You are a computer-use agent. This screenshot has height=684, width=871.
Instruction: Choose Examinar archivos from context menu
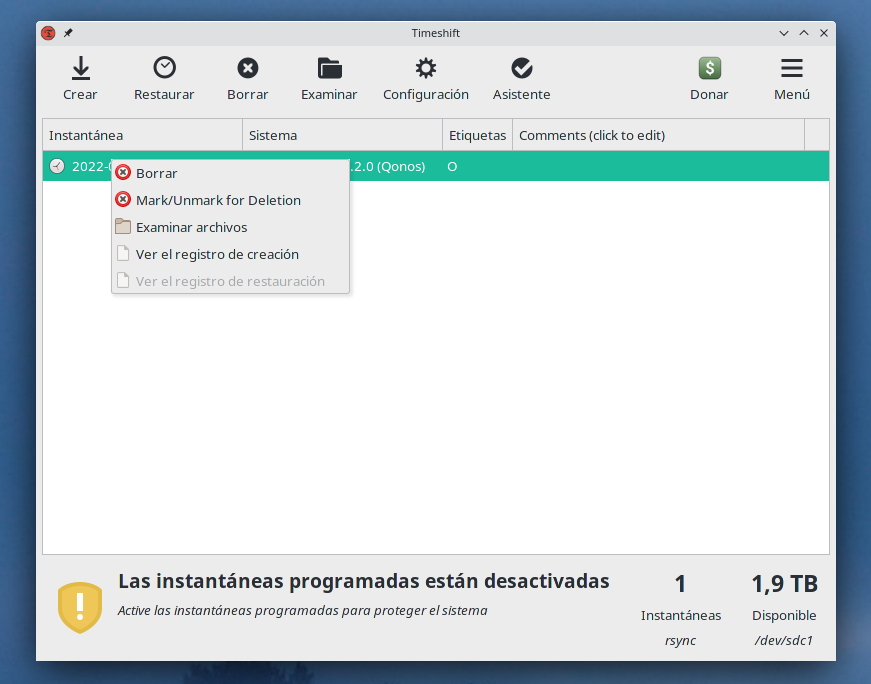[231, 227]
